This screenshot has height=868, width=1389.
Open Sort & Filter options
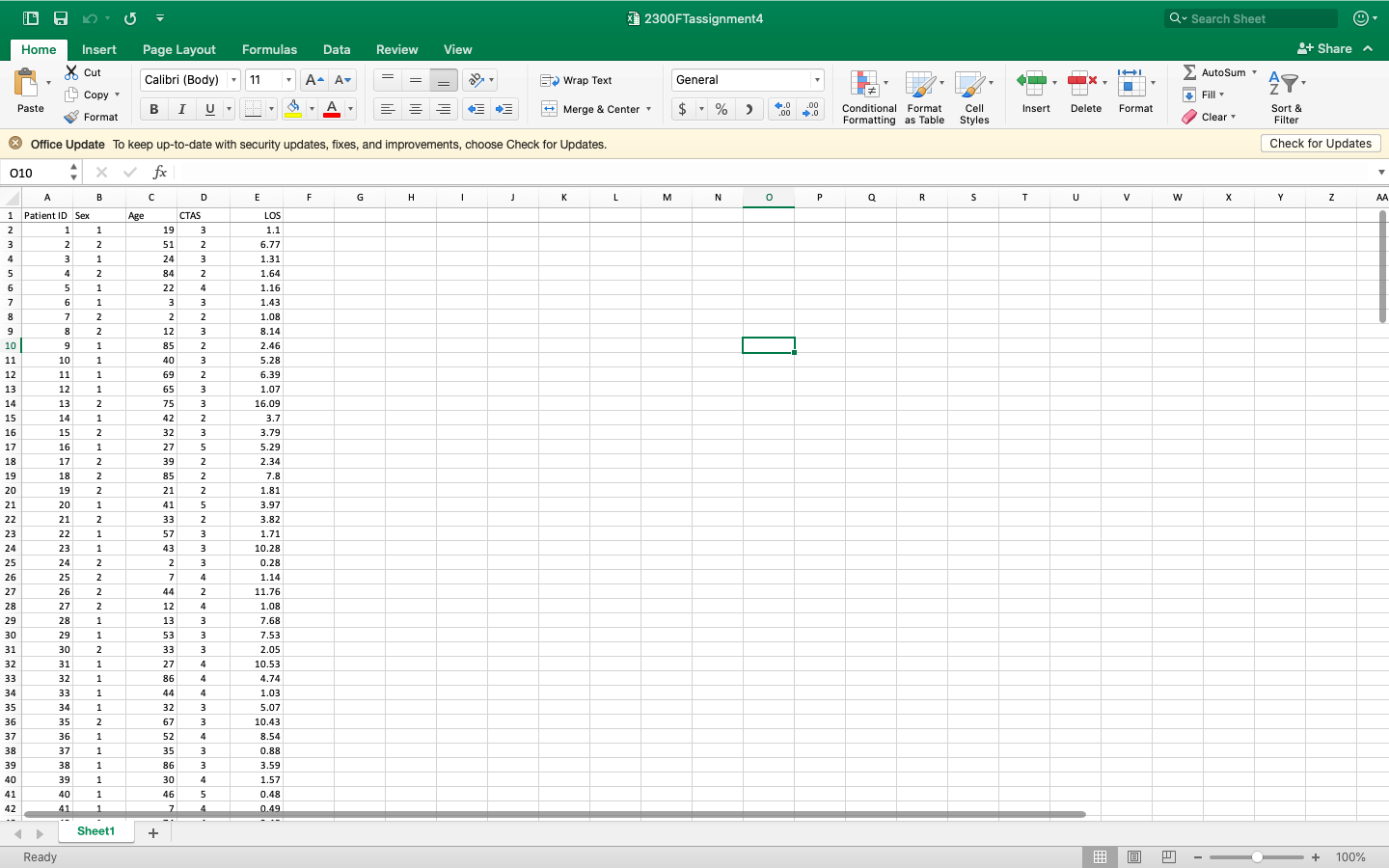[1287, 96]
